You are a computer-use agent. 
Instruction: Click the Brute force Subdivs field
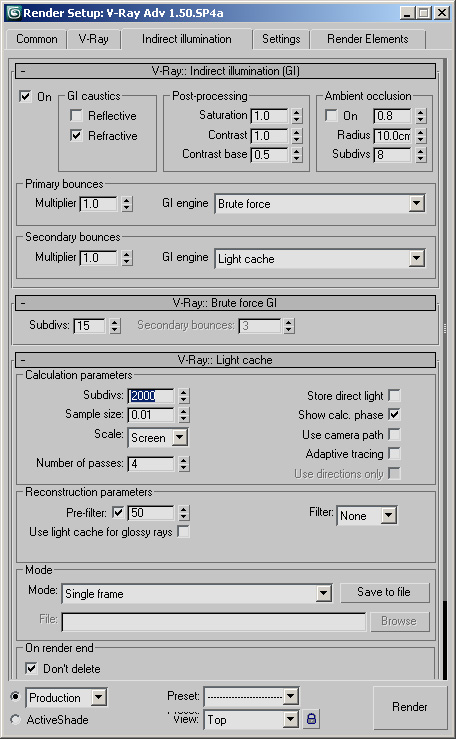click(90, 325)
